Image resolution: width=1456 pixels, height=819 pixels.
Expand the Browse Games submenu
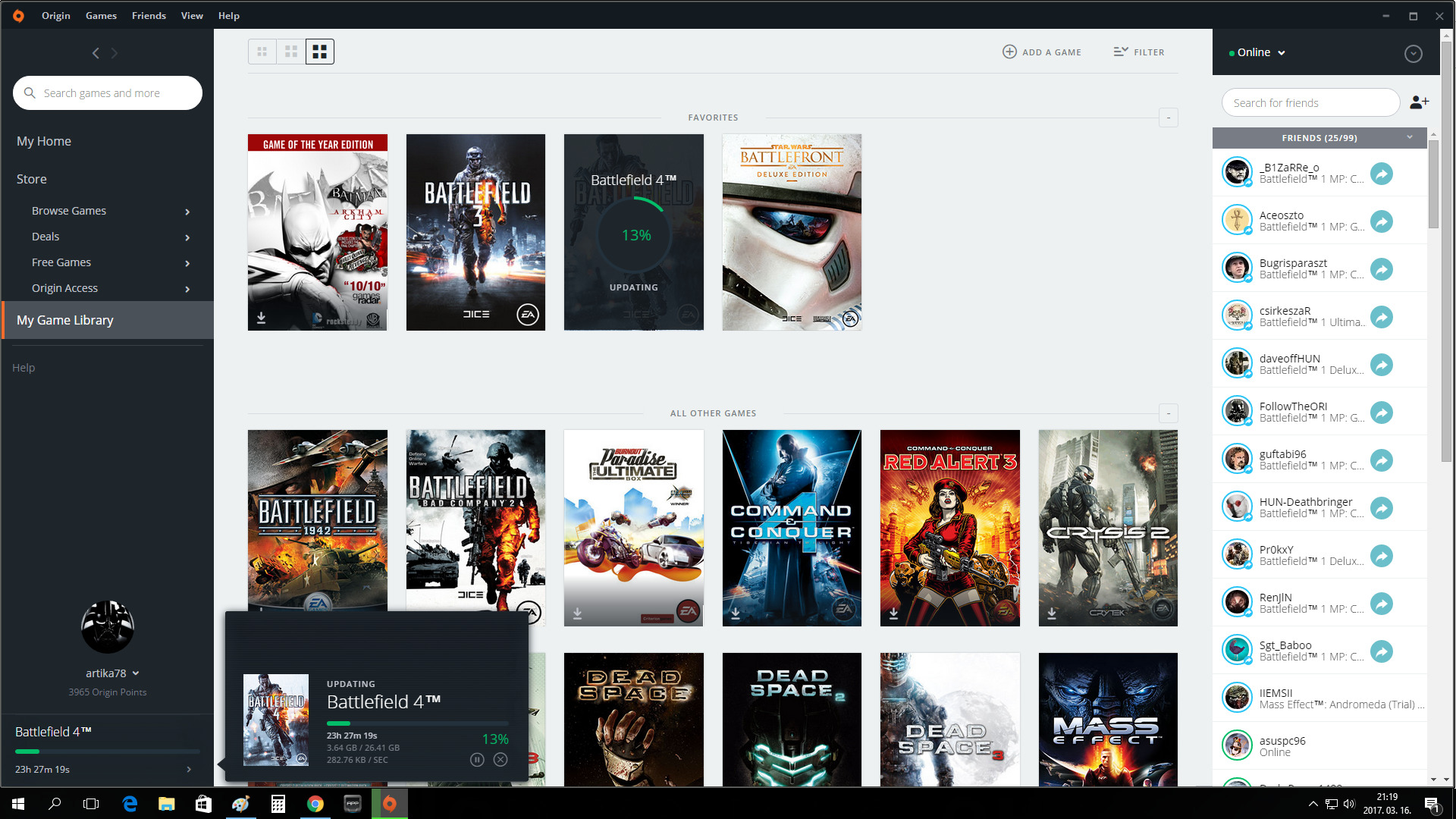(x=187, y=212)
